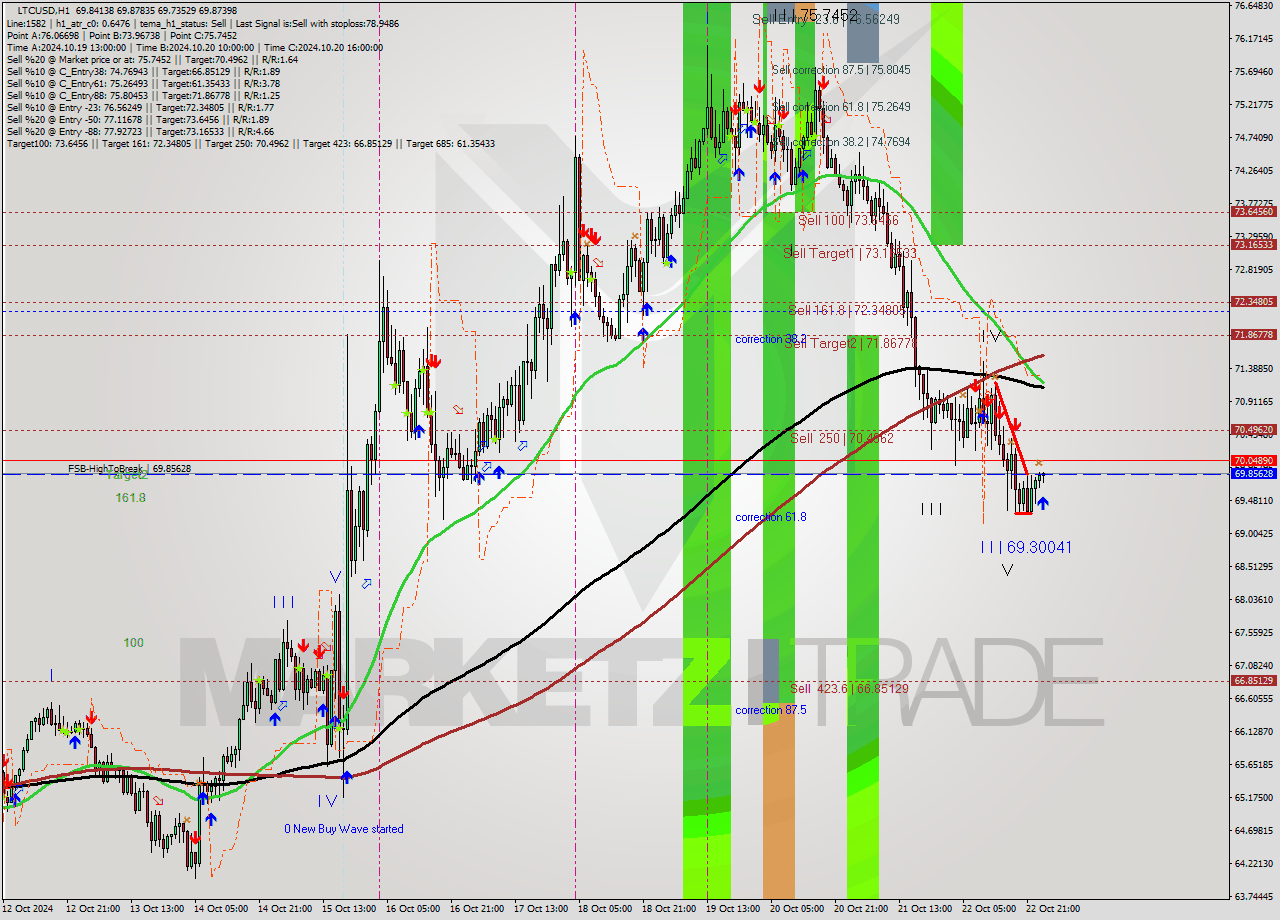Image resolution: width=1280 pixels, height=920 pixels.
Task: Select the 'correction 87.5' chart label
Action: [771, 710]
